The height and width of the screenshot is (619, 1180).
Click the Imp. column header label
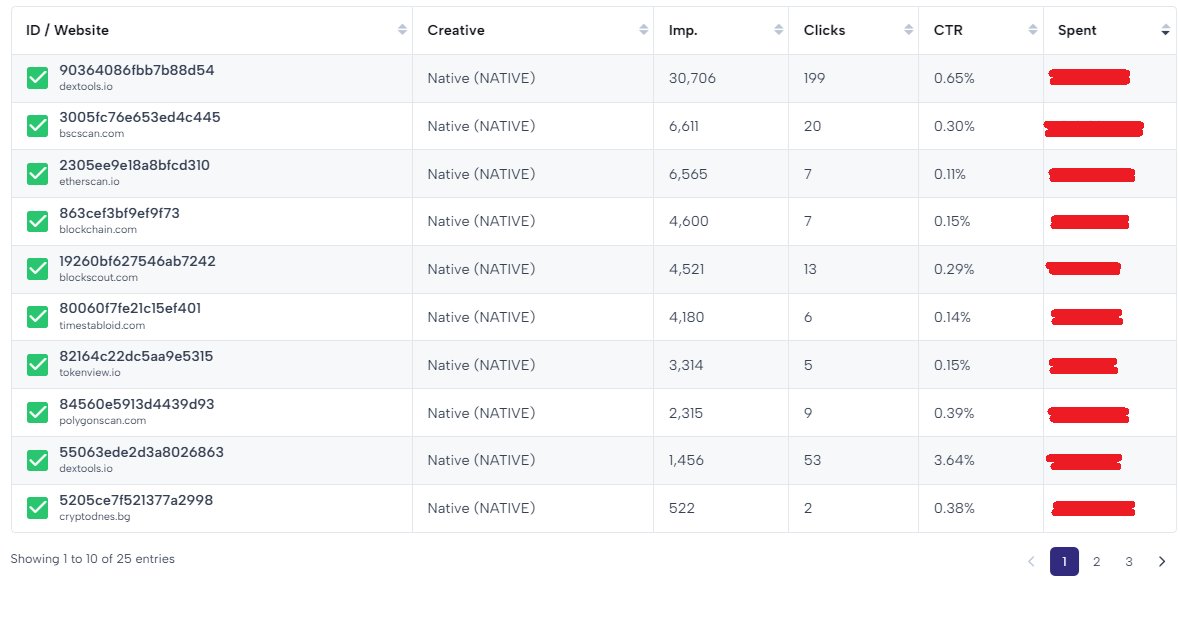[x=683, y=30]
